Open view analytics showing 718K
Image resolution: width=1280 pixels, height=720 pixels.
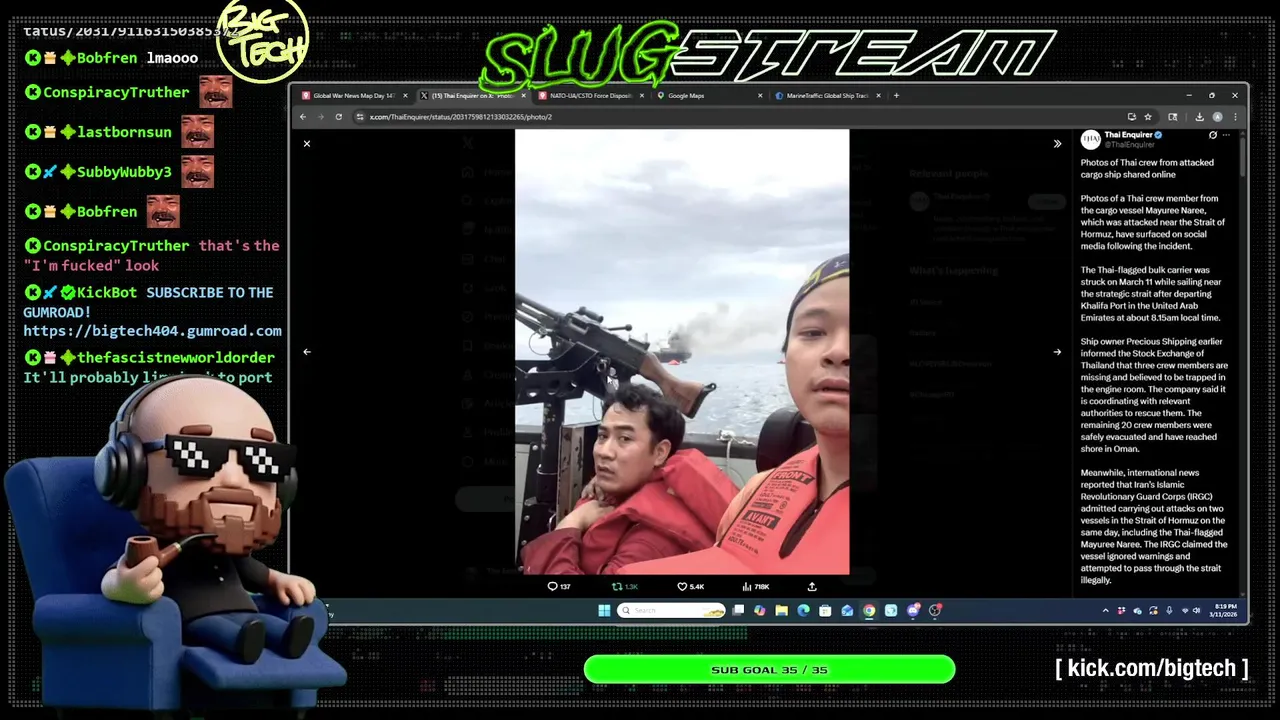point(756,587)
